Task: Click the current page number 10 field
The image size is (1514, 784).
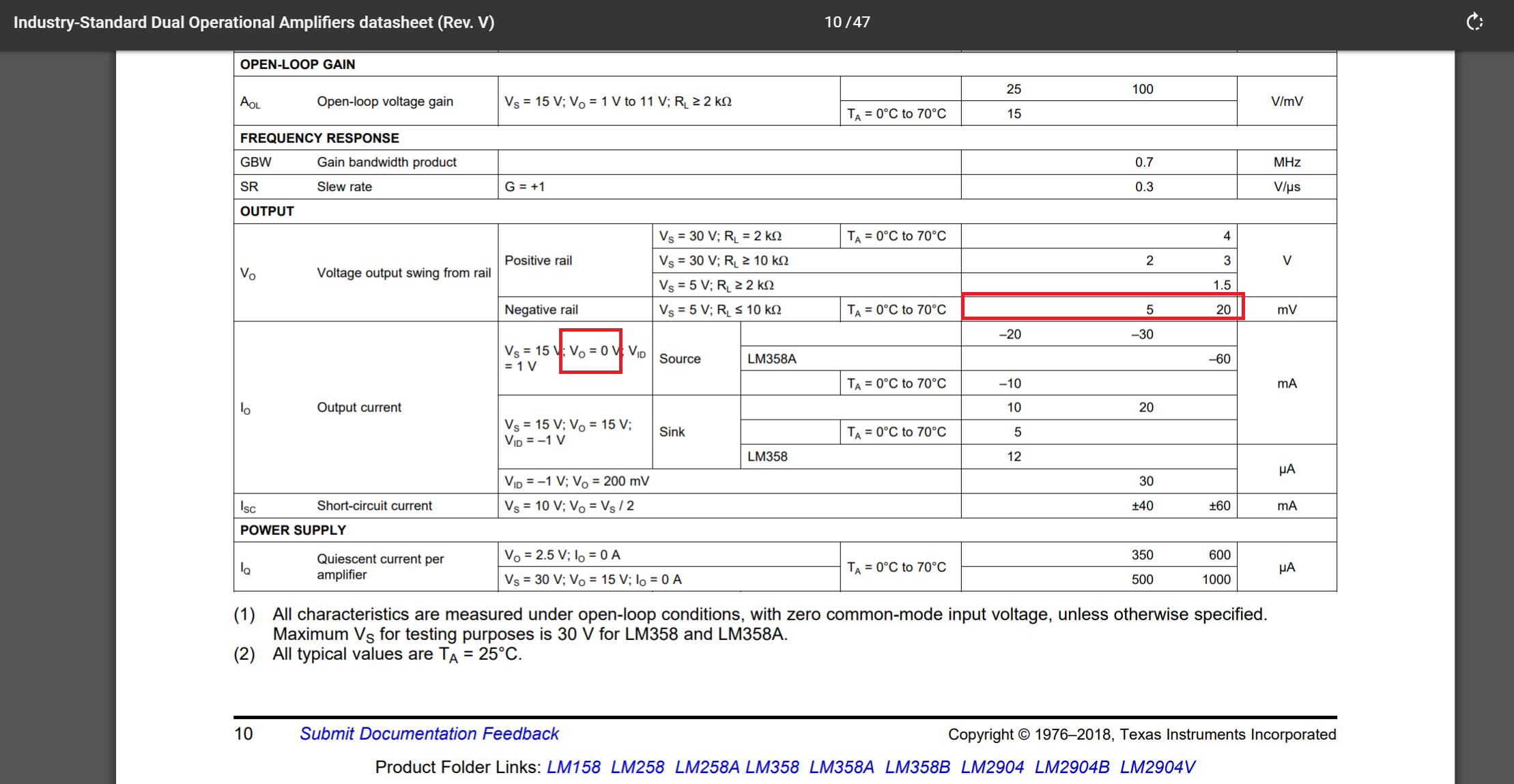Action: pyautogui.click(x=832, y=22)
